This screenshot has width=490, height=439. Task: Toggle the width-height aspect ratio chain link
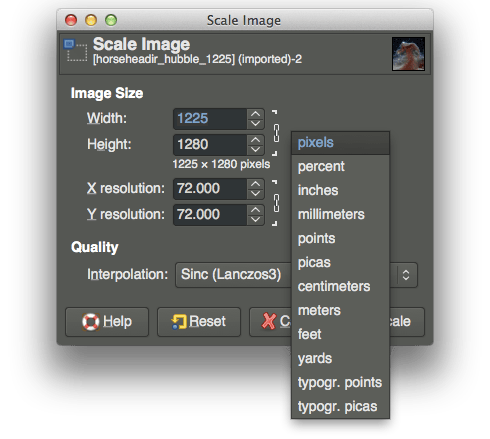point(276,133)
